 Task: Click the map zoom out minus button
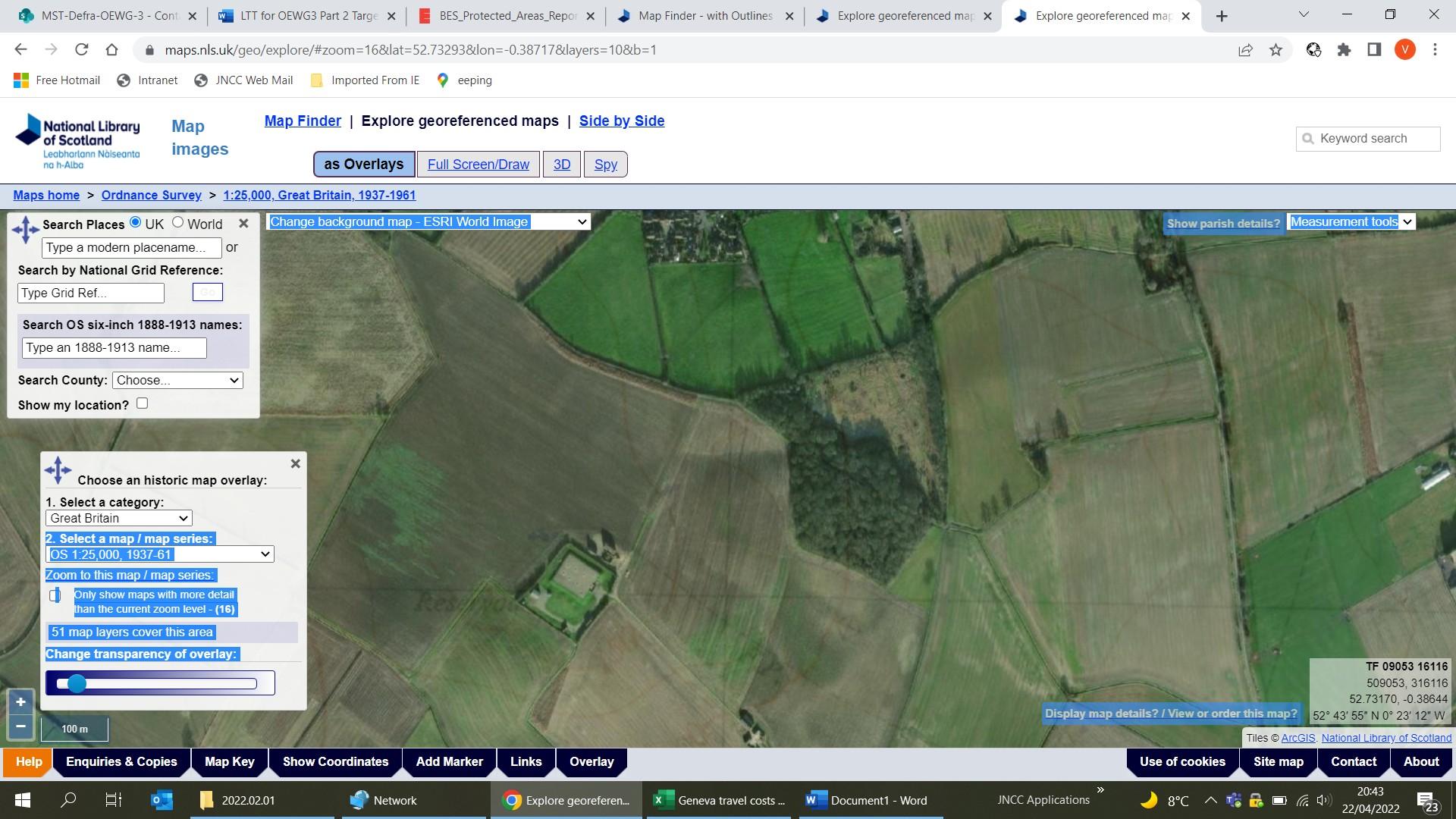click(x=20, y=726)
